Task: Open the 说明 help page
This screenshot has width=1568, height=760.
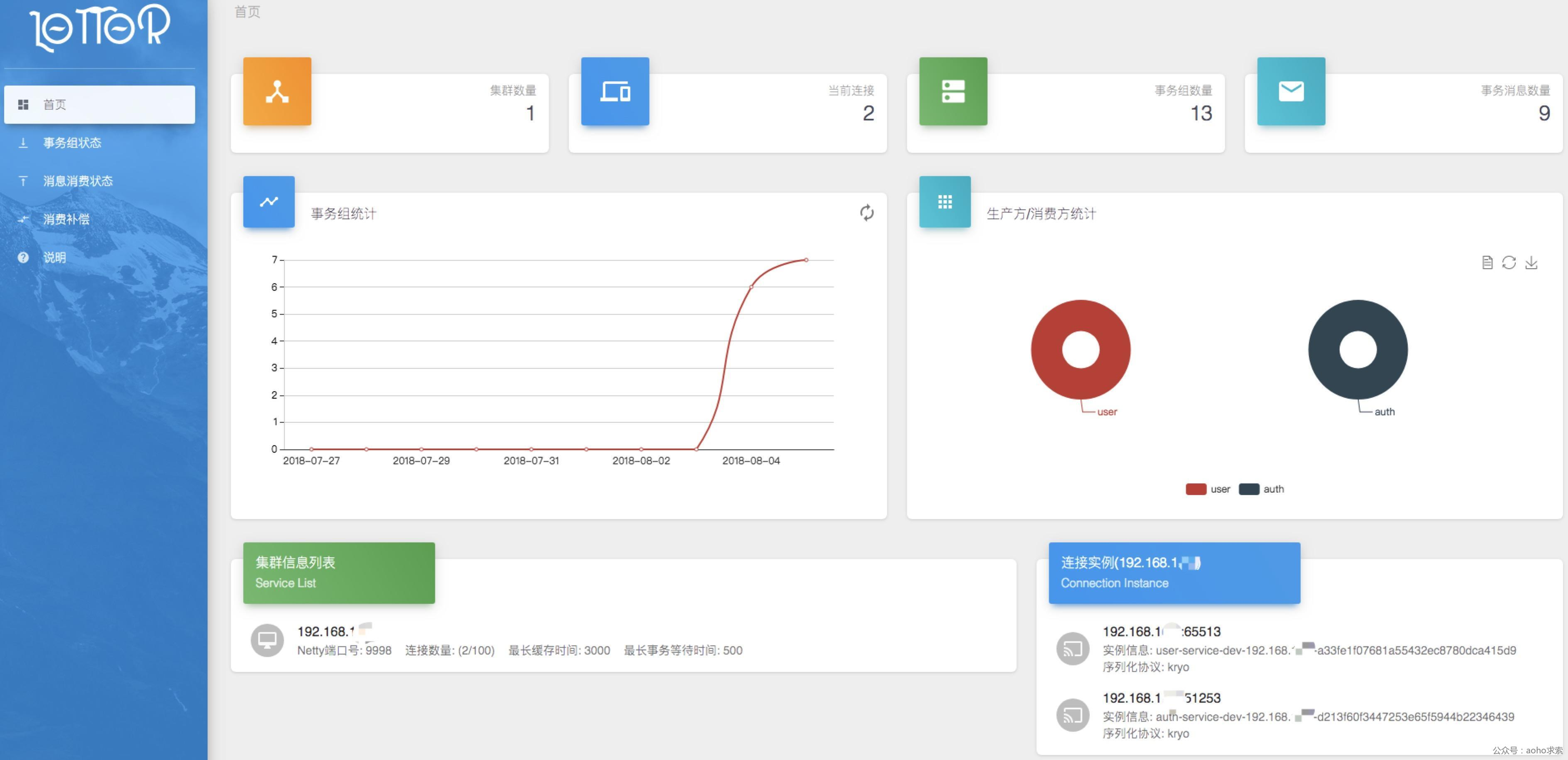Action: [x=54, y=258]
